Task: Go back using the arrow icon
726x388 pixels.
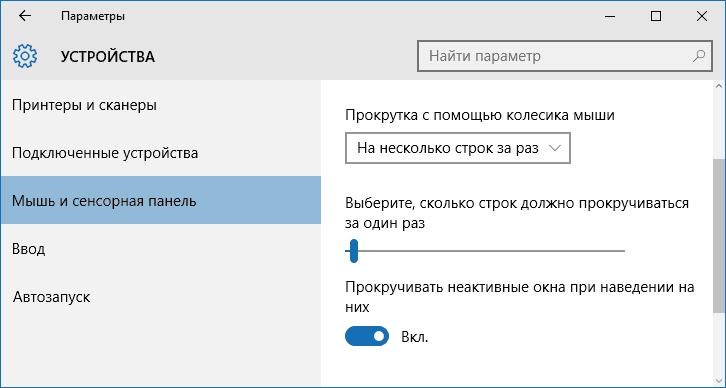Action: point(25,16)
